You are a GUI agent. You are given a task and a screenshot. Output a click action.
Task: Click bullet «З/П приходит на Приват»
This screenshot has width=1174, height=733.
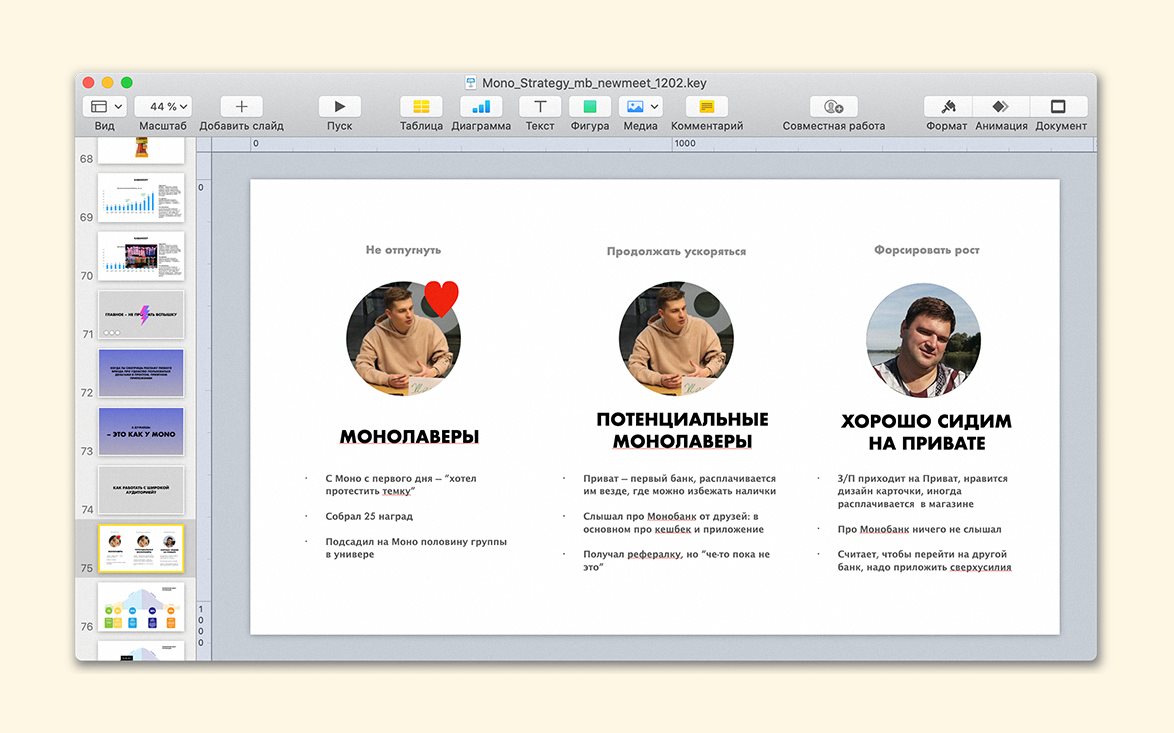point(922,491)
